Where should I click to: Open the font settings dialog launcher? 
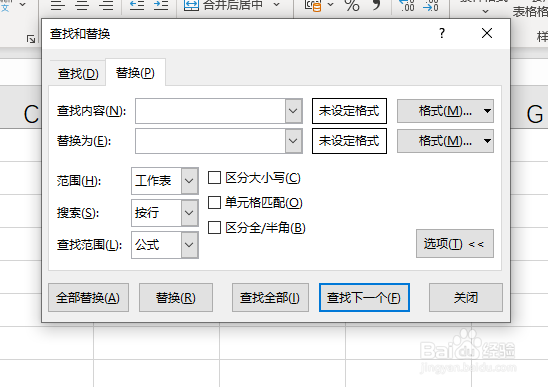[31, 39]
